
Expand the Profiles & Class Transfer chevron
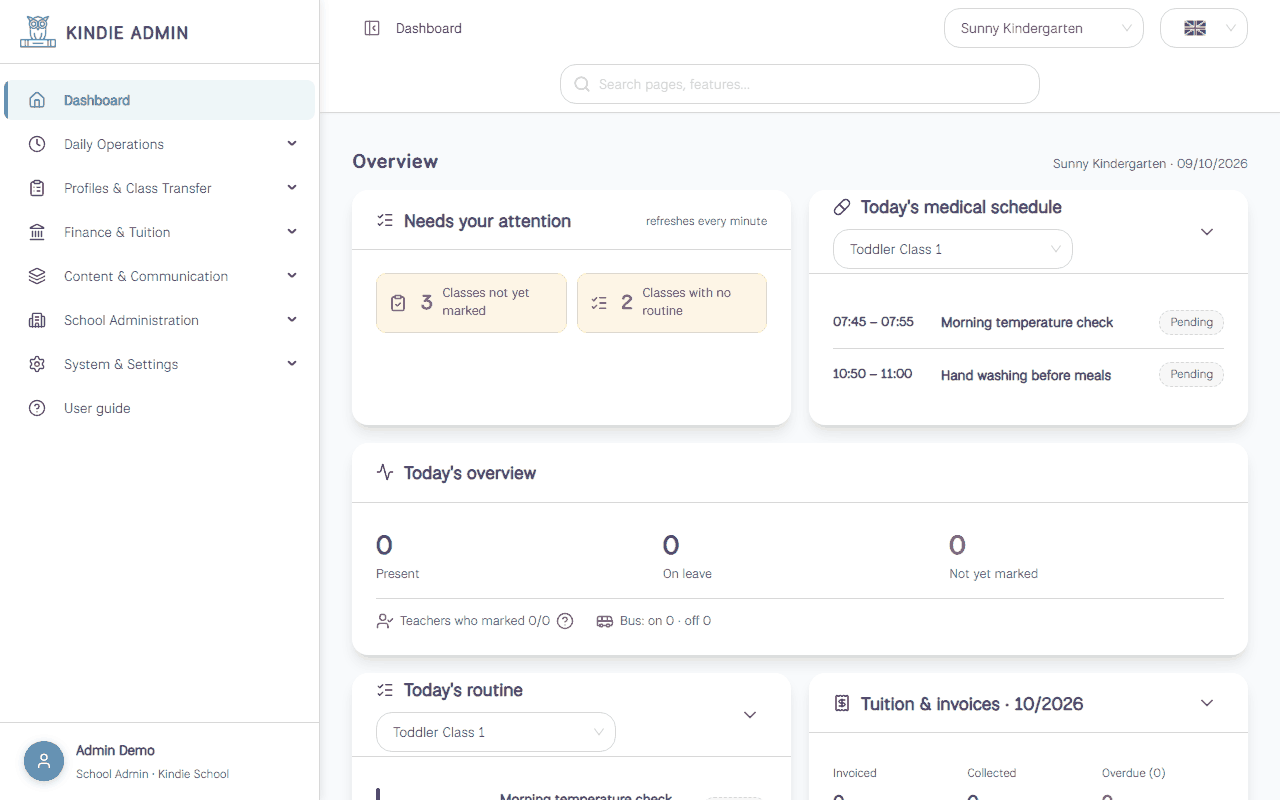point(292,188)
